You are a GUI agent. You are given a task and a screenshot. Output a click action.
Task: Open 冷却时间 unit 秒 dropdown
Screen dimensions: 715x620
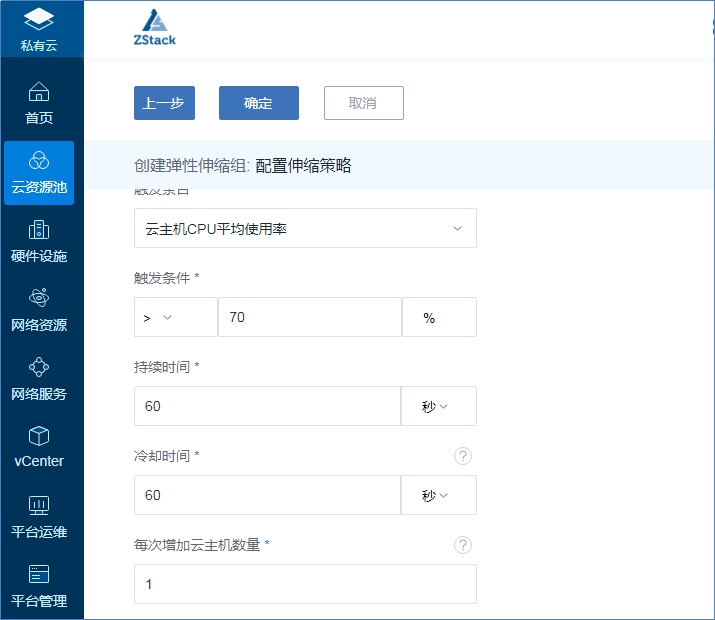pyautogui.click(x=439, y=495)
